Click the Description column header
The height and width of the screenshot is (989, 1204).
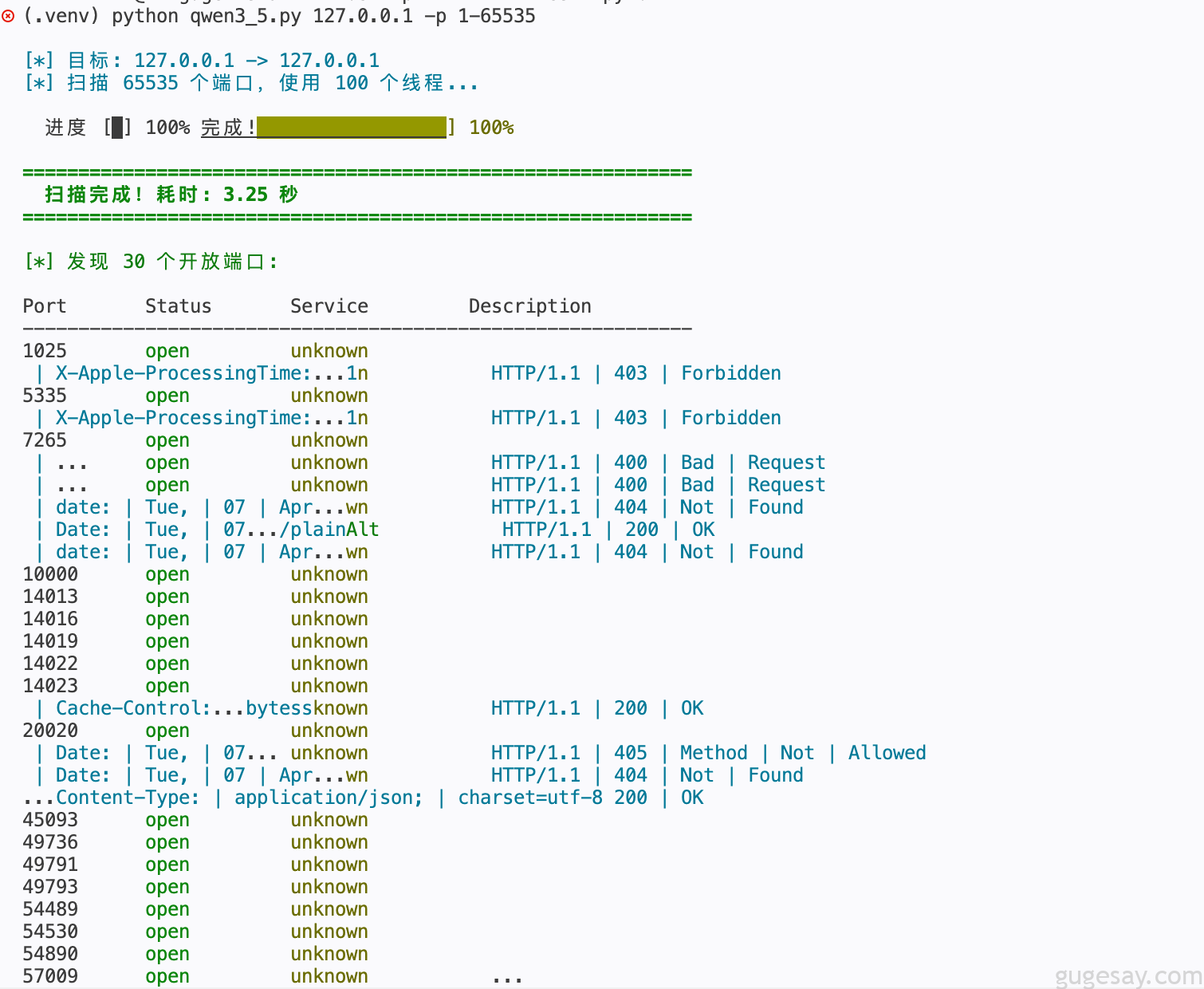(529, 306)
